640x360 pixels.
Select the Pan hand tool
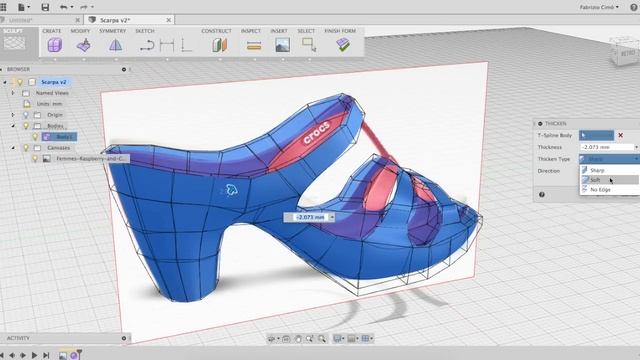pos(298,339)
